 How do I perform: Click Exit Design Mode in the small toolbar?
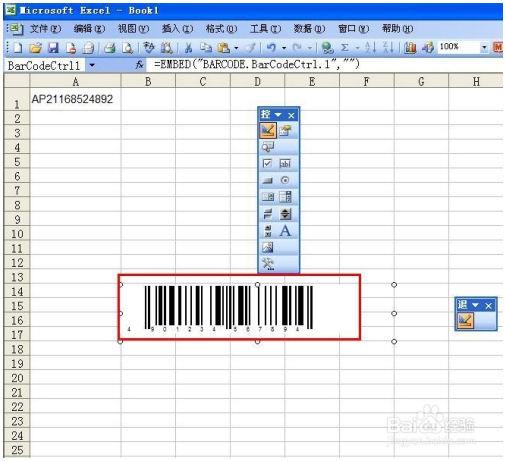pyautogui.click(x=465, y=321)
